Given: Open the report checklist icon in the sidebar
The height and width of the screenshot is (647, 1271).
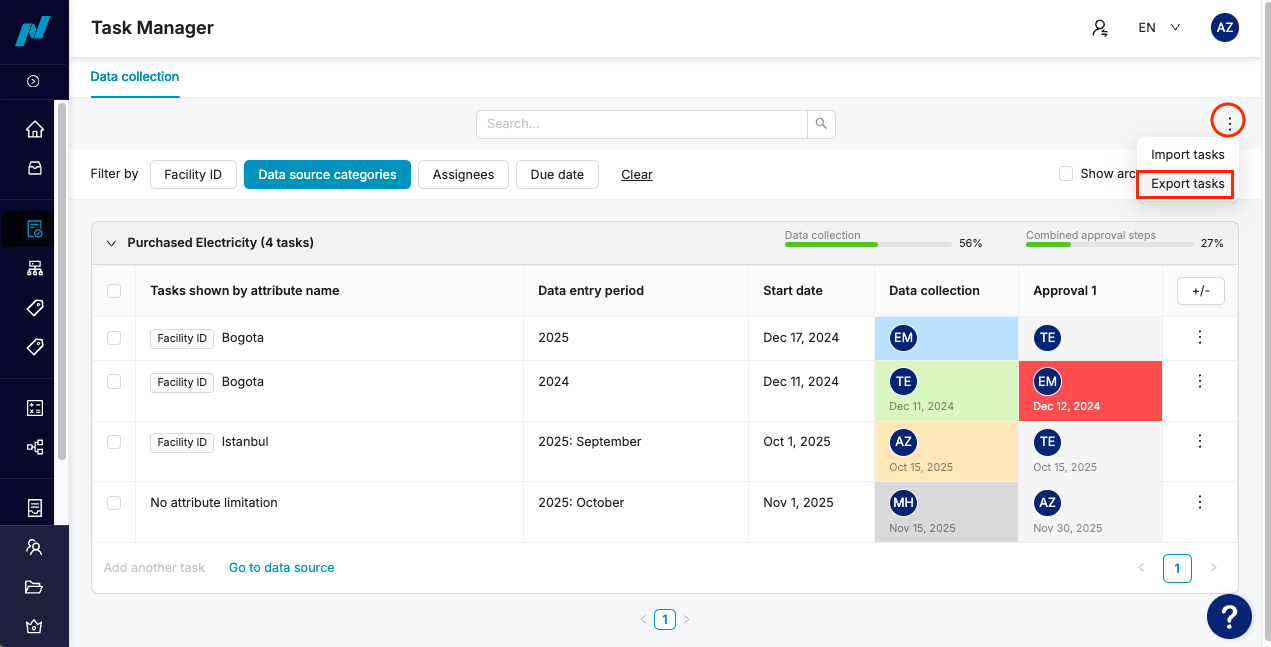Looking at the screenshot, I should (x=35, y=508).
